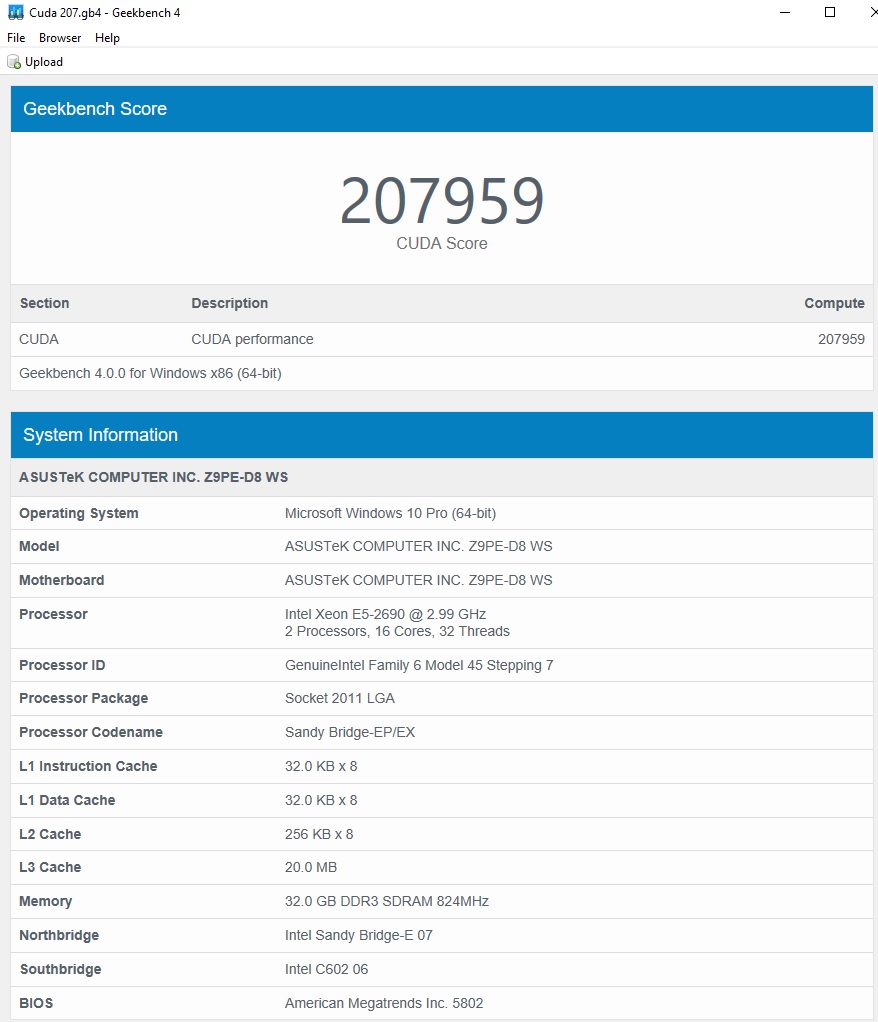Viewport: 878px width, 1022px height.
Task: Click the 'Compute' column header
Action: pyautogui.click(x=834, y=303)
